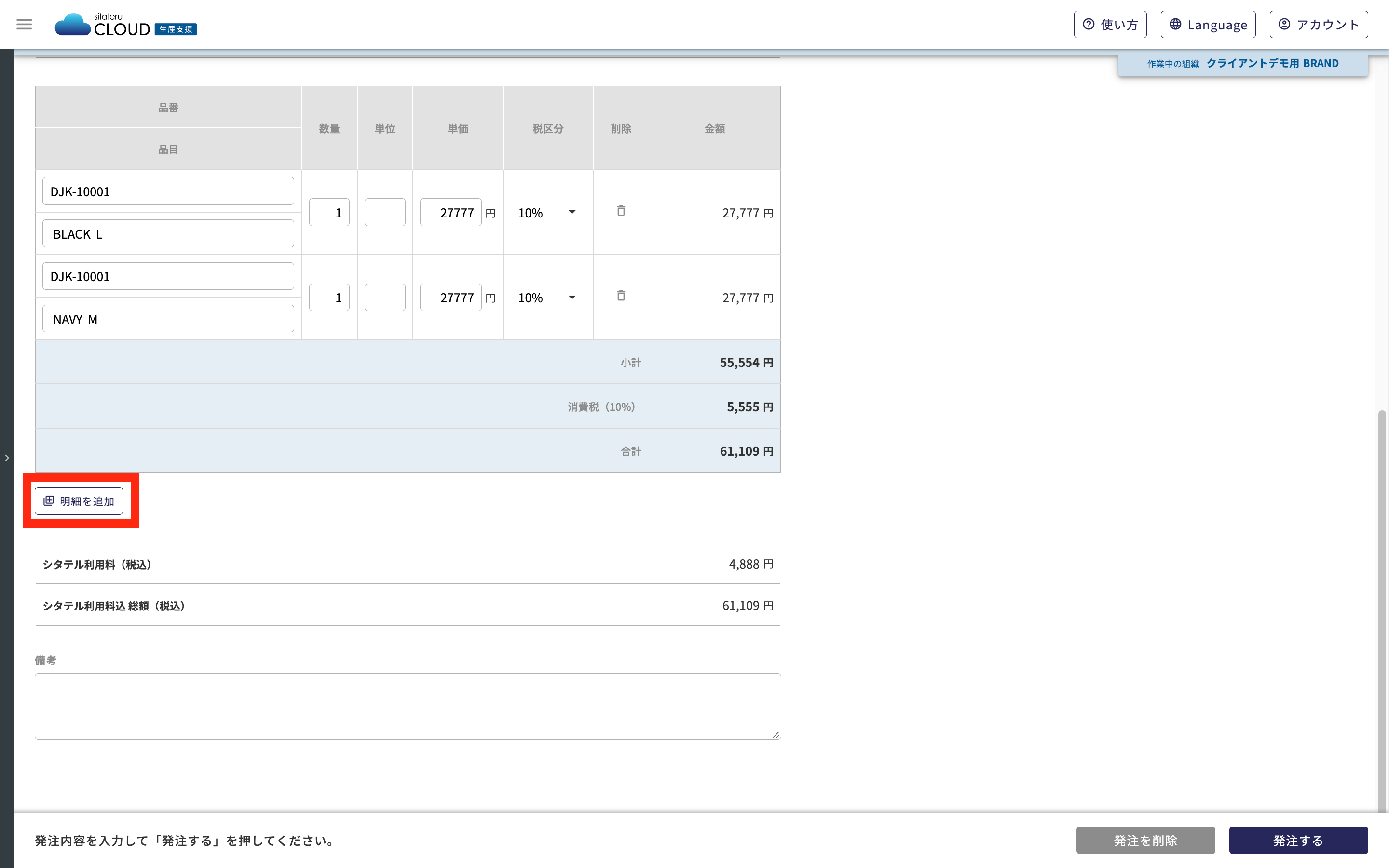Open tax rate dropdown for NAVY M row
The height and width of the screenshot is (868, 1389).
(546, 298)
